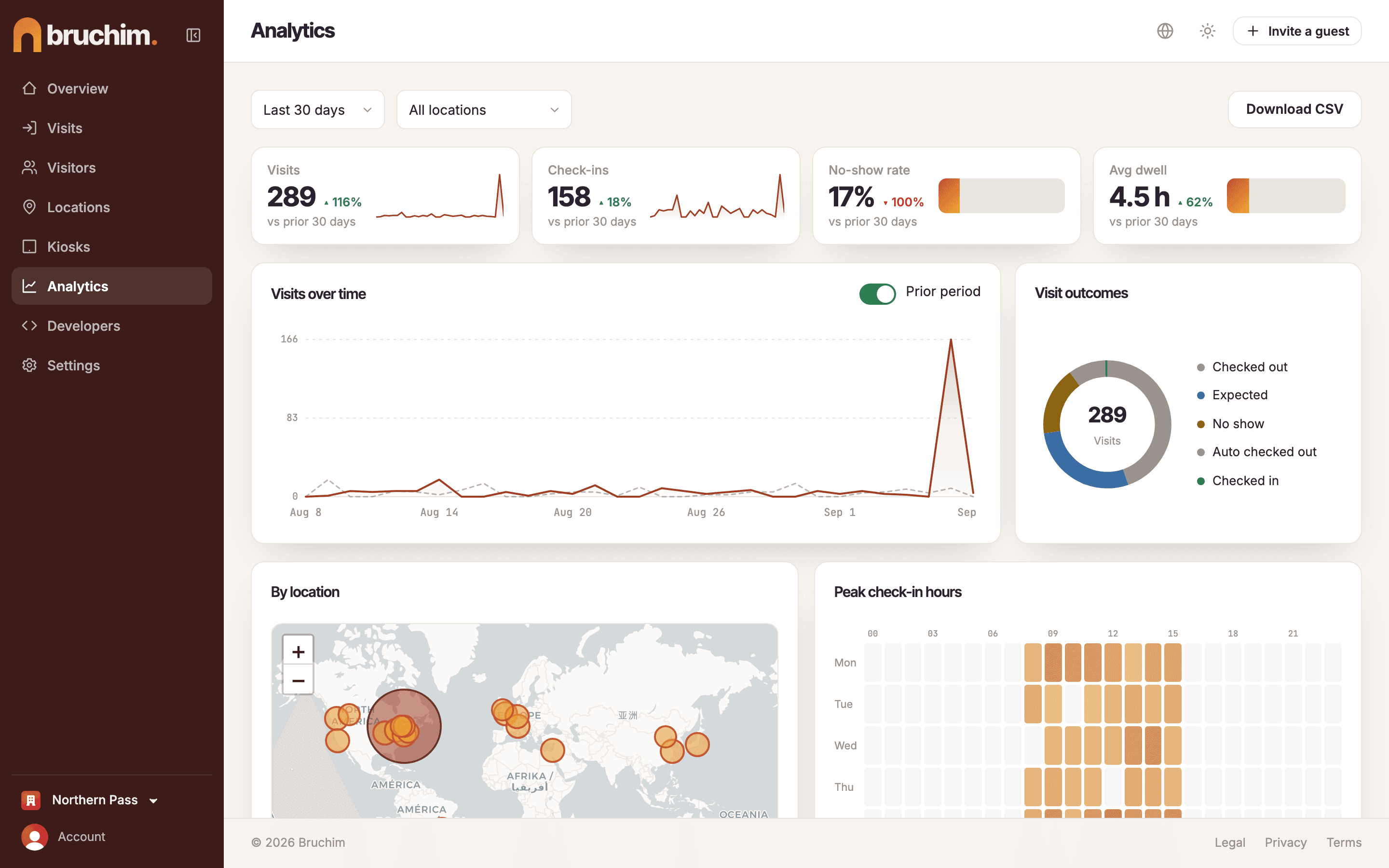
Task: Go to the Visits menu item
Action: (111, 128)
